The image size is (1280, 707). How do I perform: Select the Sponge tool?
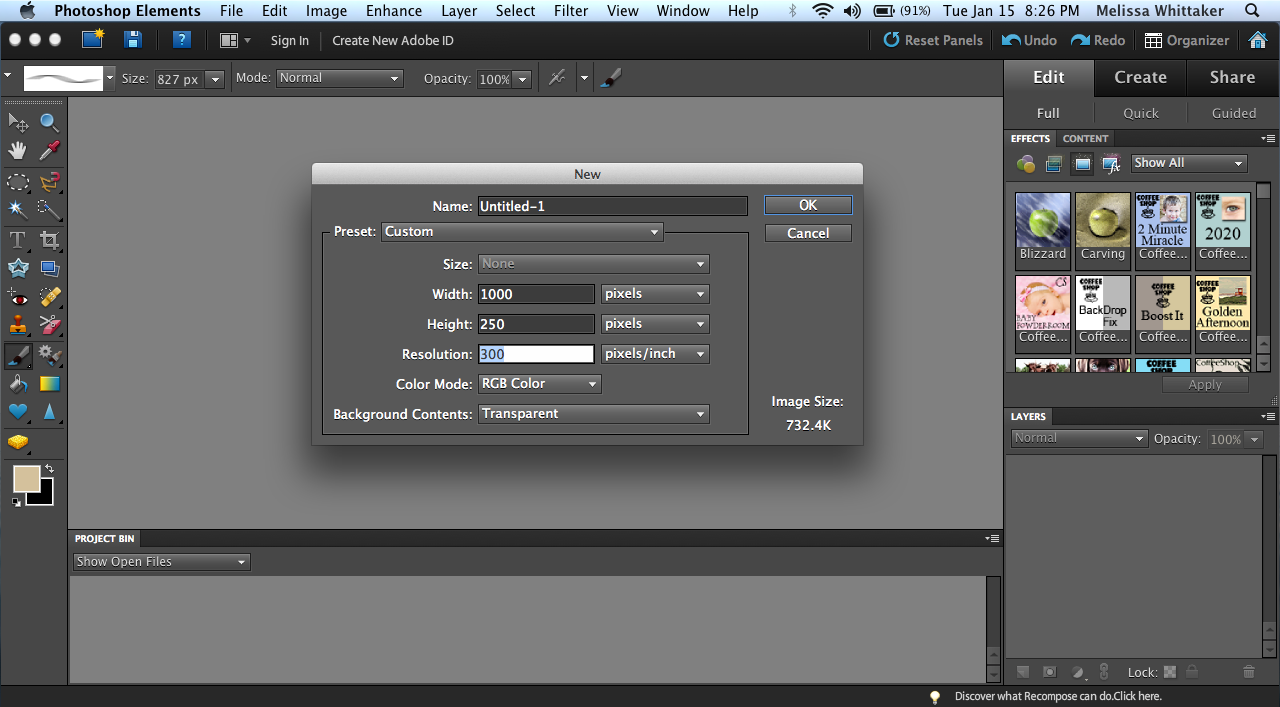(x=18, y=442)
